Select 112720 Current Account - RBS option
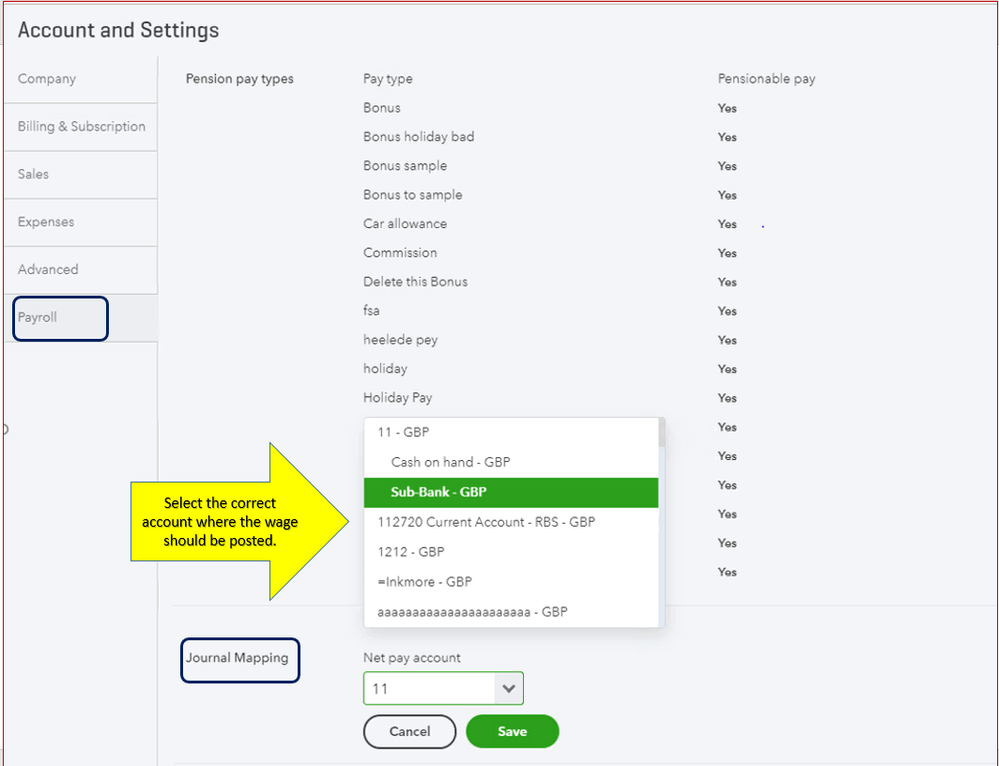 (487, 522)
